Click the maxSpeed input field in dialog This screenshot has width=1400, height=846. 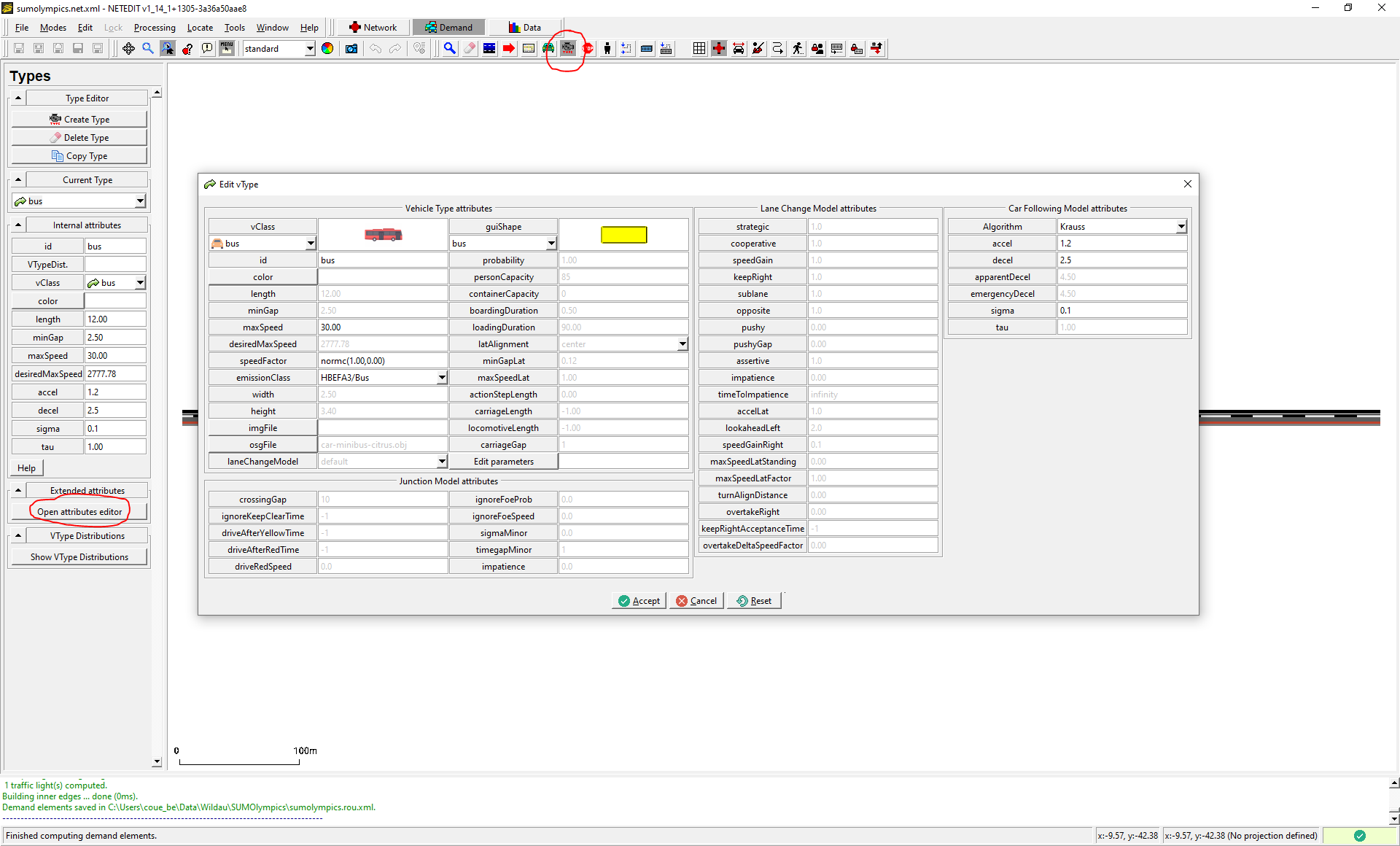(x=382, y=327)
